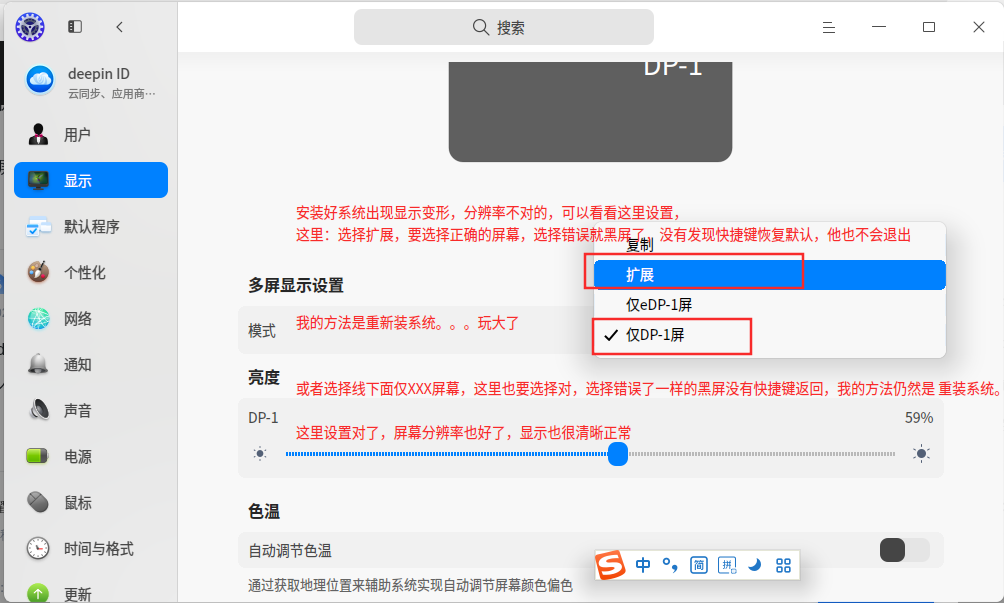Choose 仅eDP-1屏 option

[770, 305]
